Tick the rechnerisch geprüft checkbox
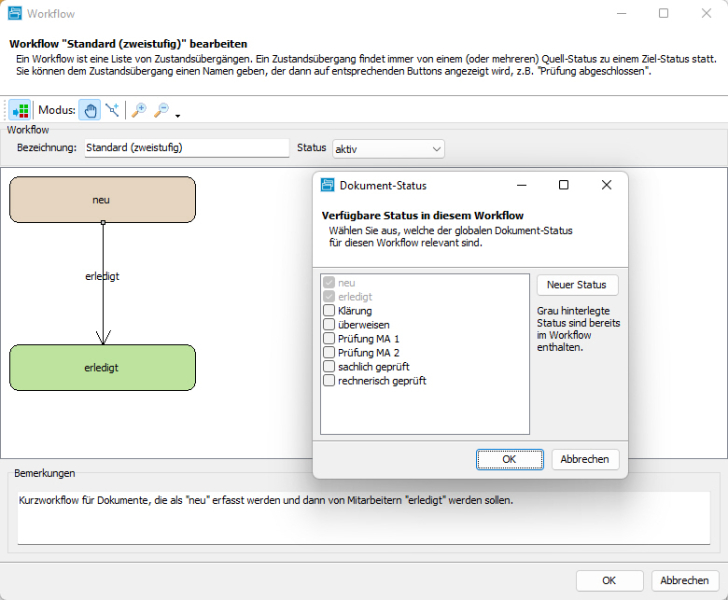Screen dimensions: 728x600 click(329, 380)
